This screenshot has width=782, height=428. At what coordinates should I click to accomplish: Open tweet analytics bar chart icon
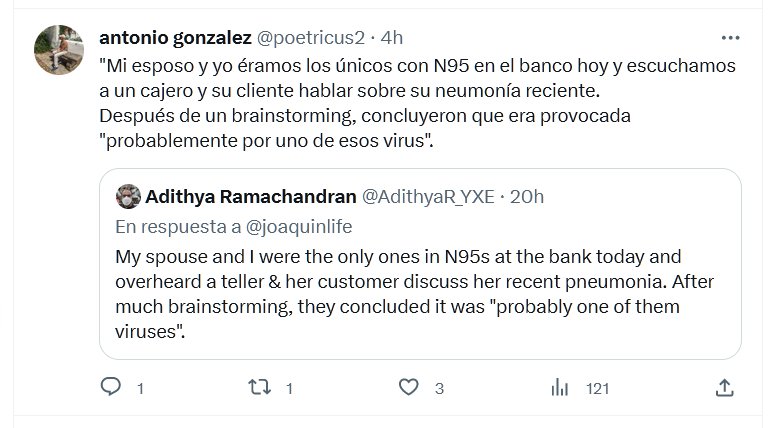pos(561,387)
